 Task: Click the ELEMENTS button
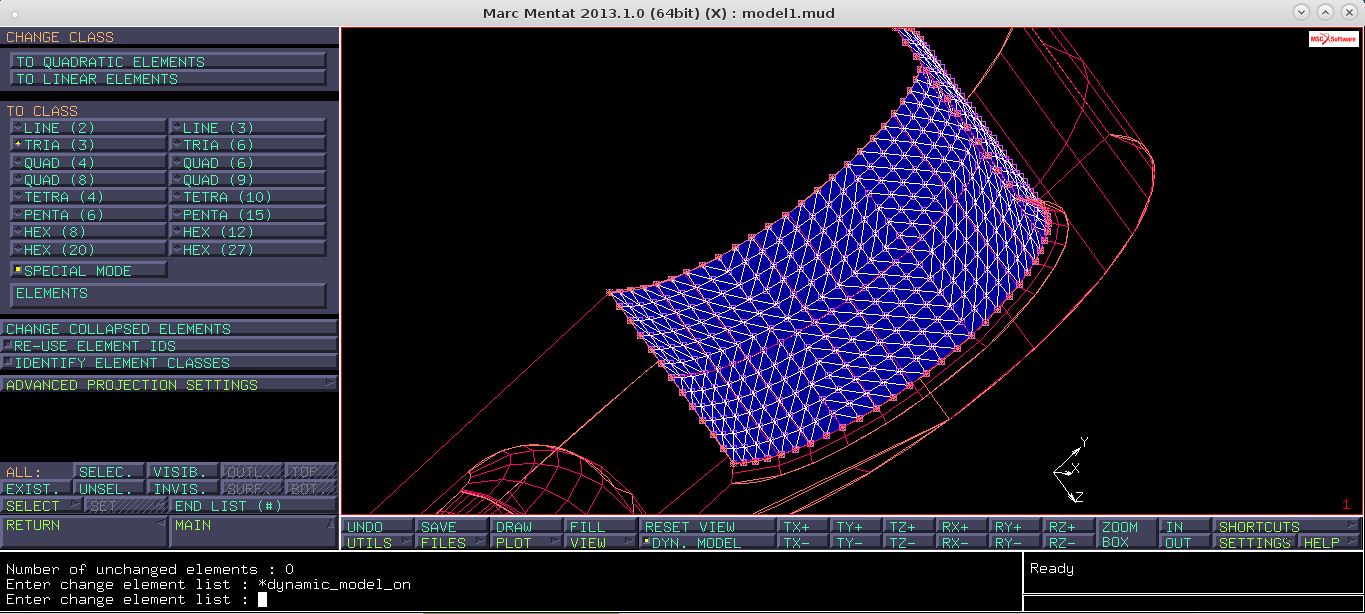168,295
